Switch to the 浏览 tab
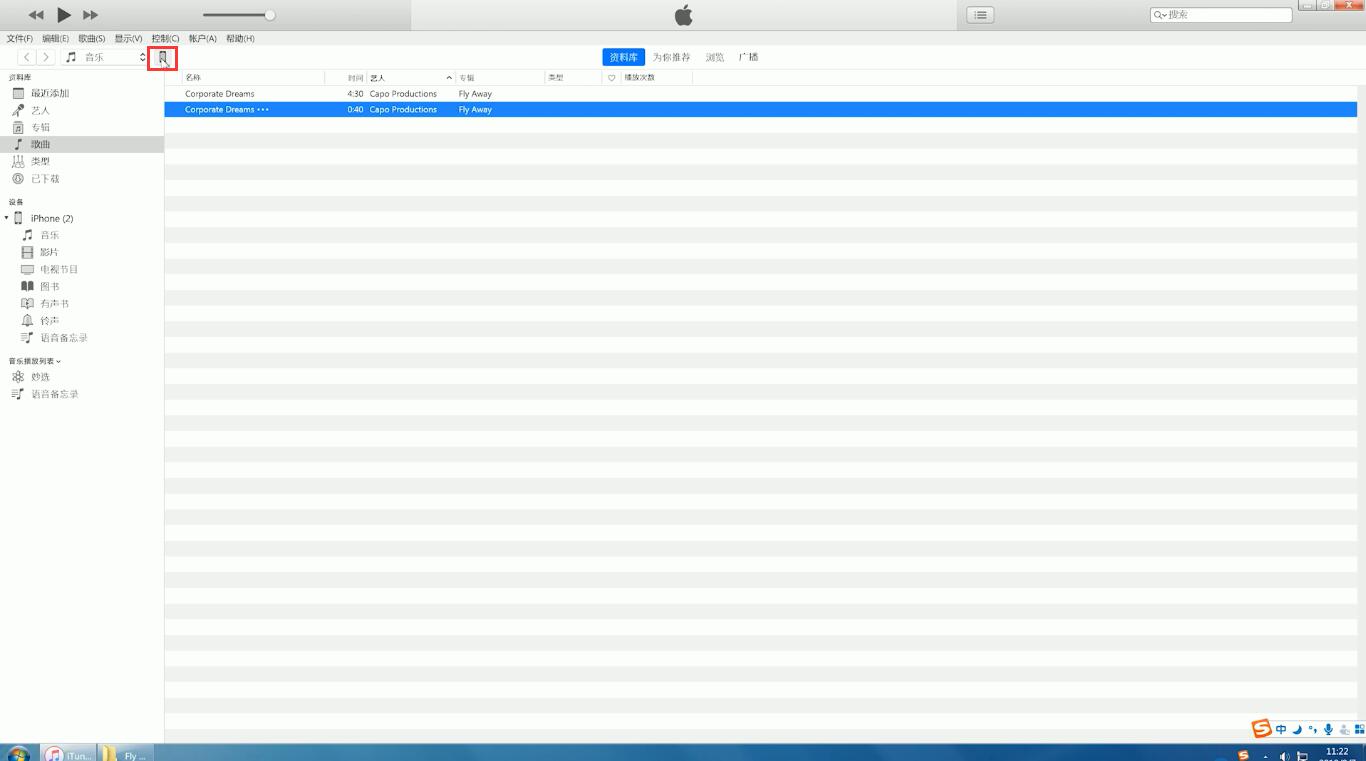Viewport: 1366px width, 761px height. click(x=715, y=57)
